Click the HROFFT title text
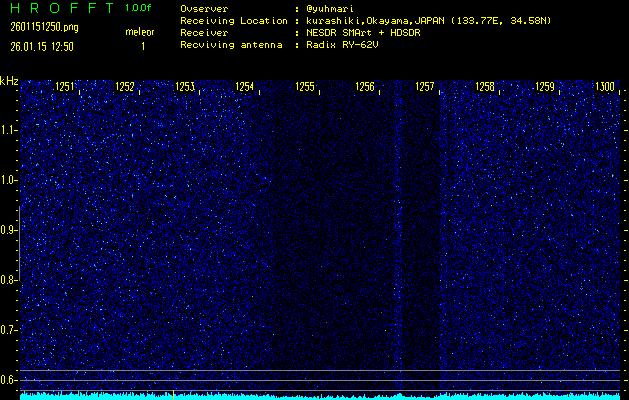The width and height of the screenshot is (629, 400). [62, 8]
